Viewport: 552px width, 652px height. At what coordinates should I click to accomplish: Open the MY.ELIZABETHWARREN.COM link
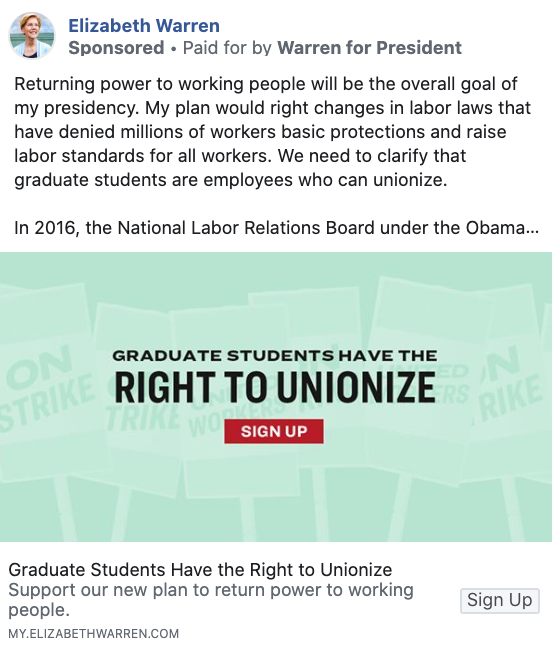click(94, 634)
